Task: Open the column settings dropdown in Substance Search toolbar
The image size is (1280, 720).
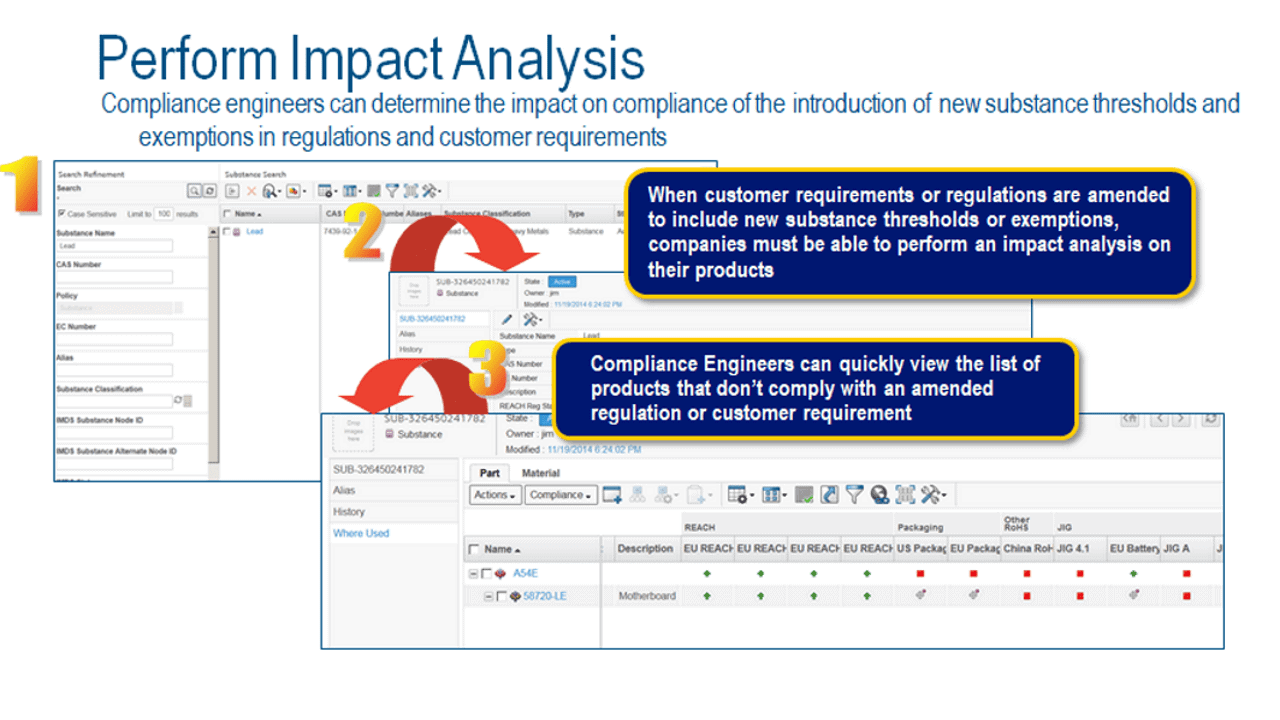Action: click(x=353, y=191)
